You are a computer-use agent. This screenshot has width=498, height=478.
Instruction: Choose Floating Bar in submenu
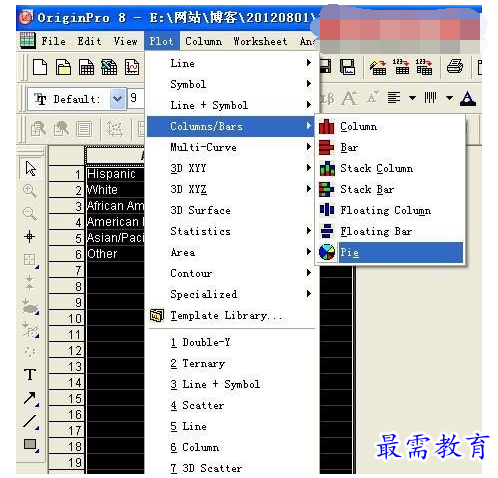(x=390, y=231)
